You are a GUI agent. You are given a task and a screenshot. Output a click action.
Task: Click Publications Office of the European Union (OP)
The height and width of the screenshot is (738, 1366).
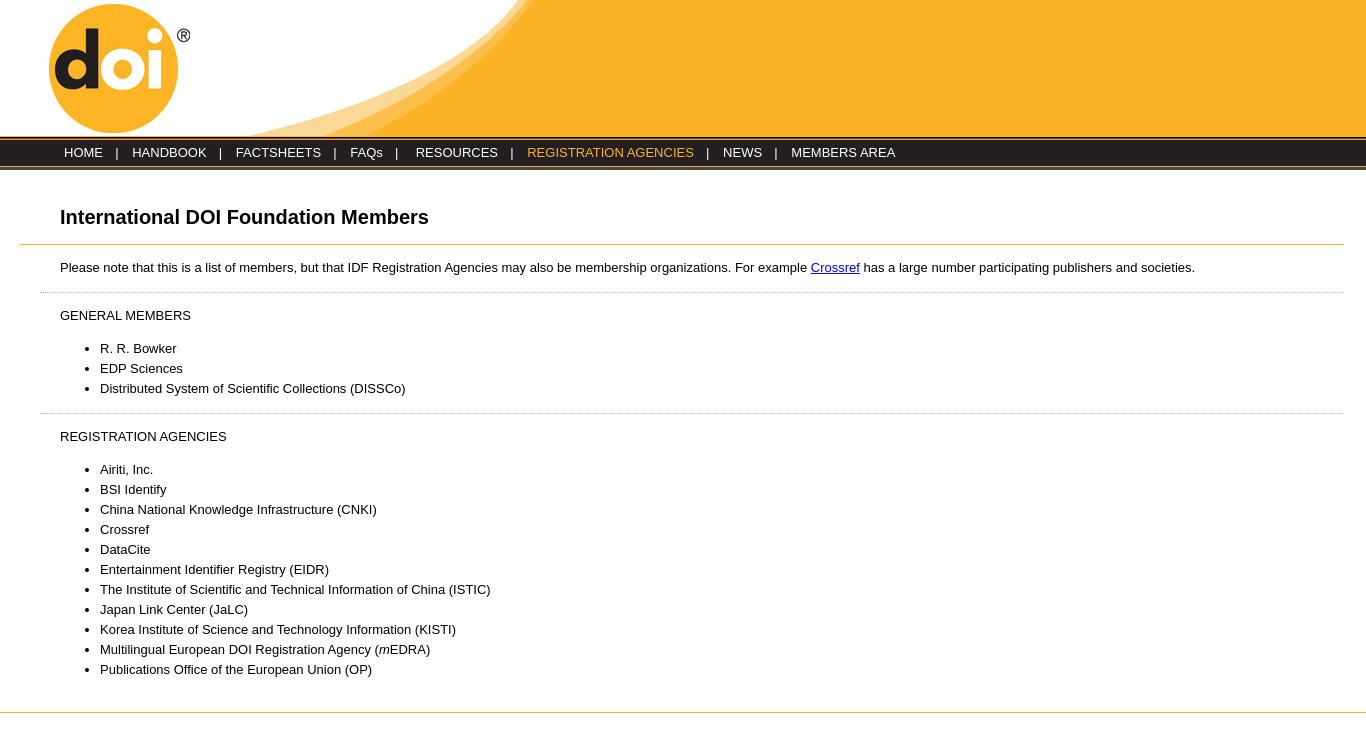click(236, 670)
